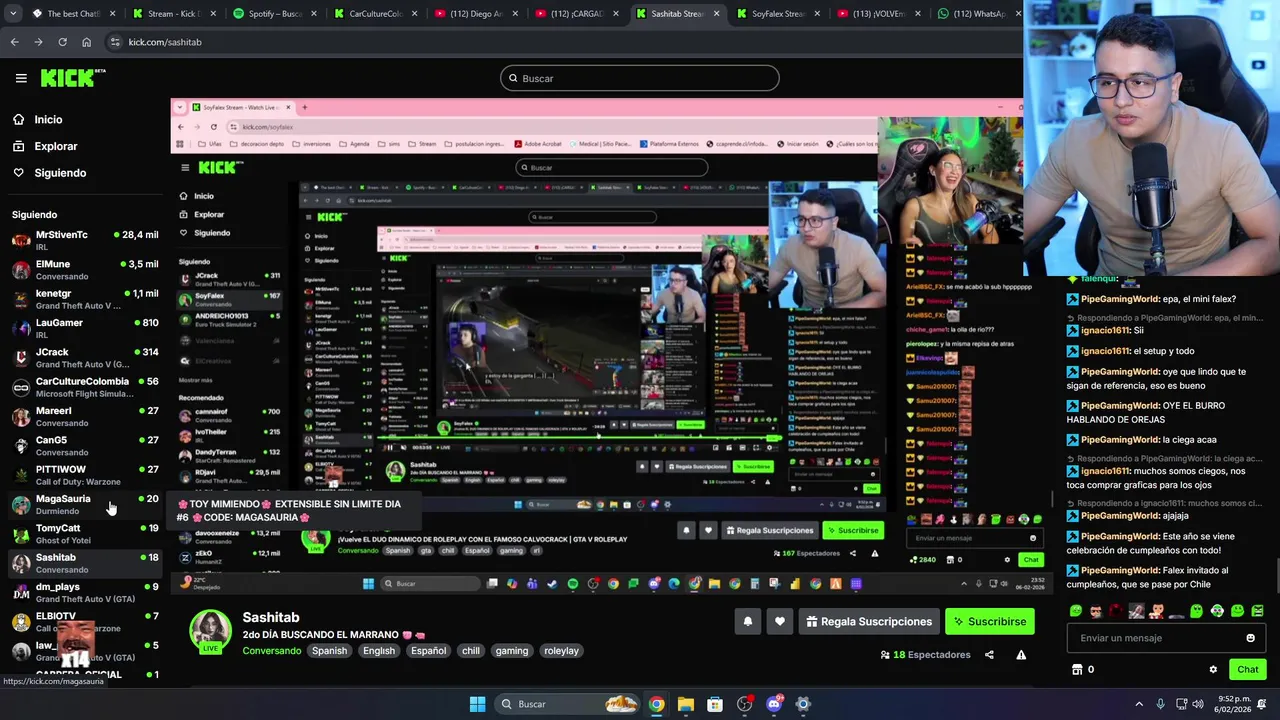Open dm_plays channel in following list
The width and height of the screenshot is (1280, 720).
click(x=84, y=592)
